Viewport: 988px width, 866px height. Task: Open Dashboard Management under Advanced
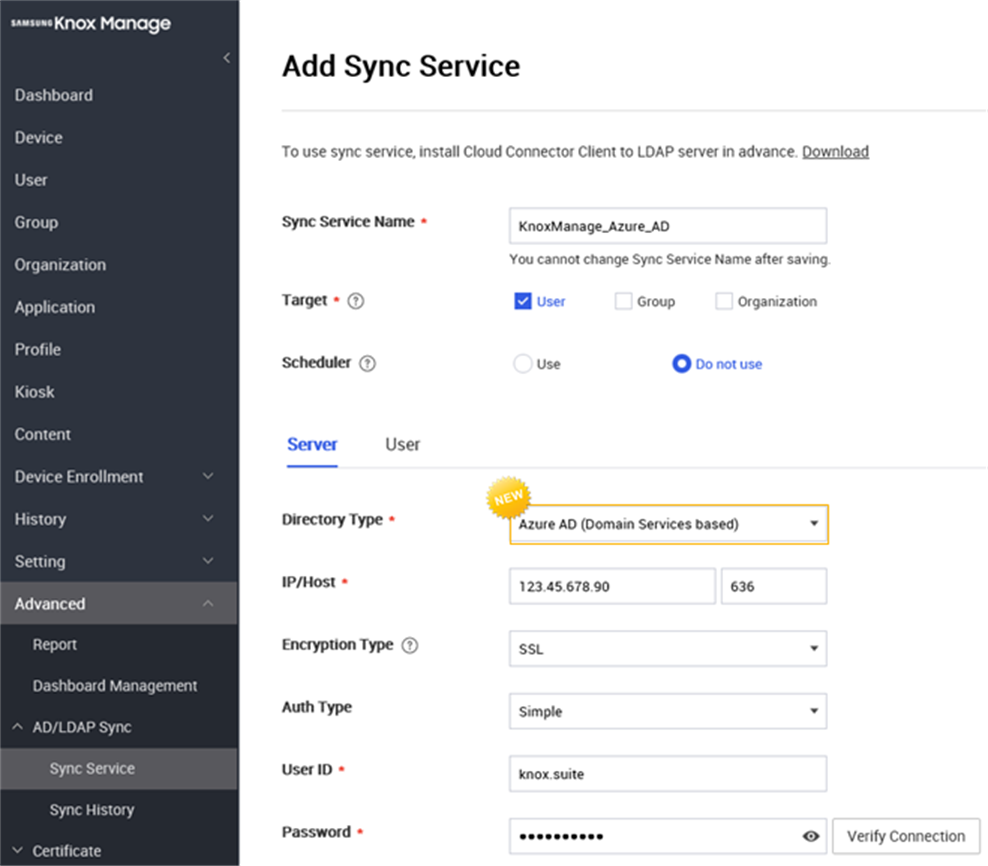(115, 686)
